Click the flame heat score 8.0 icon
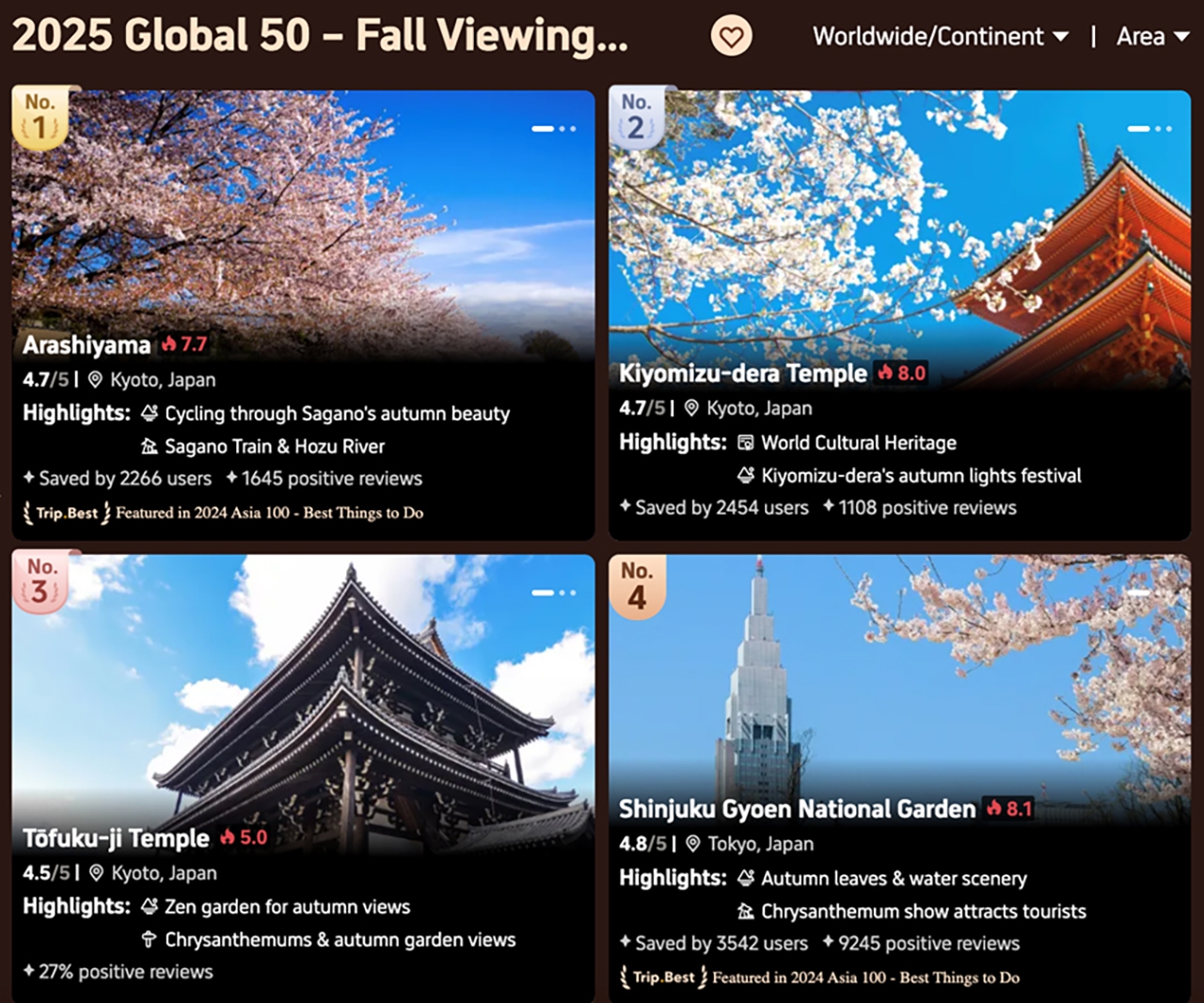This screenshot has height=1003, width=1204. point(886,374)
